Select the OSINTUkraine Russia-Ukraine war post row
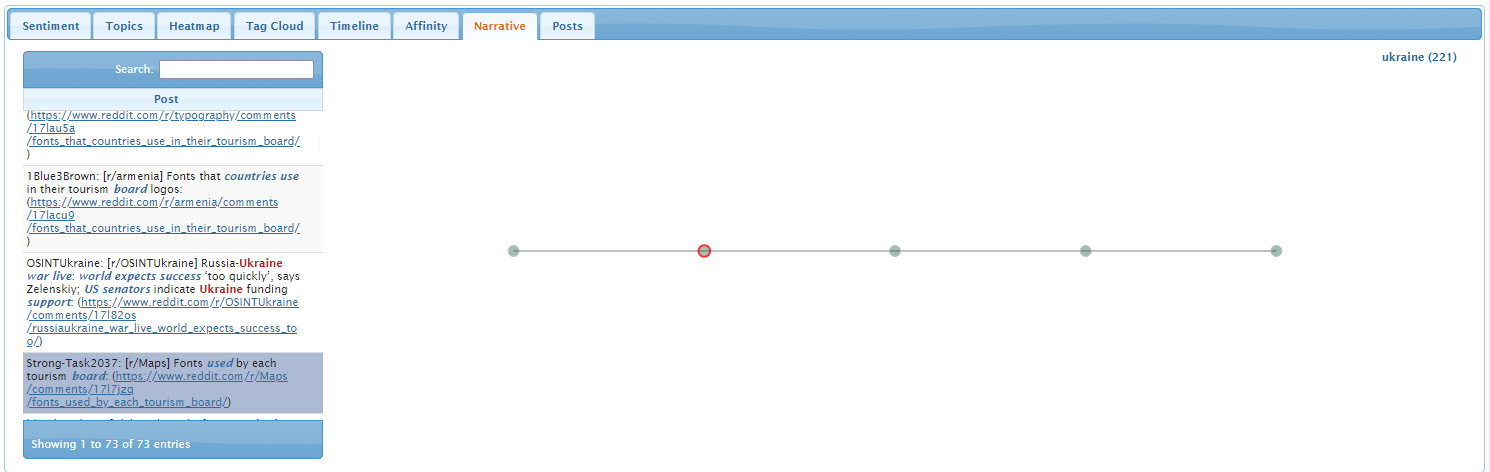The image size is (1490, 472). [171, 302]
